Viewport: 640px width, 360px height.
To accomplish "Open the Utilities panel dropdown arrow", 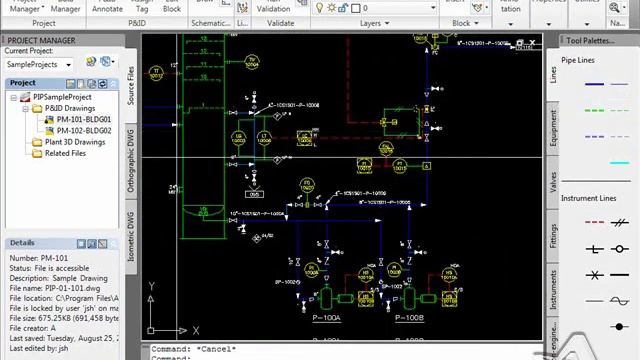I will (587, 24).
